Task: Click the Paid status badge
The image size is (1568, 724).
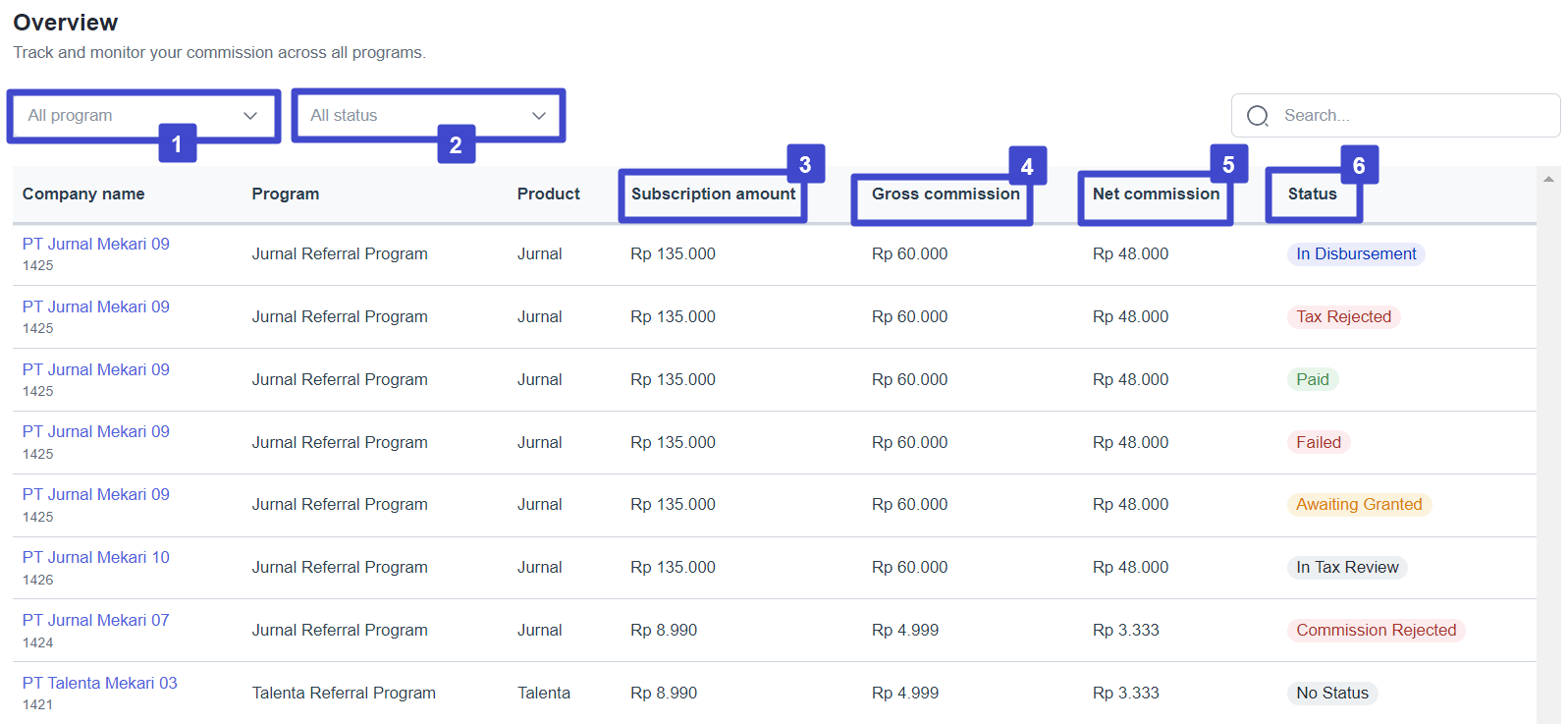Action: pyautogui.click(x=1312, y=380)
